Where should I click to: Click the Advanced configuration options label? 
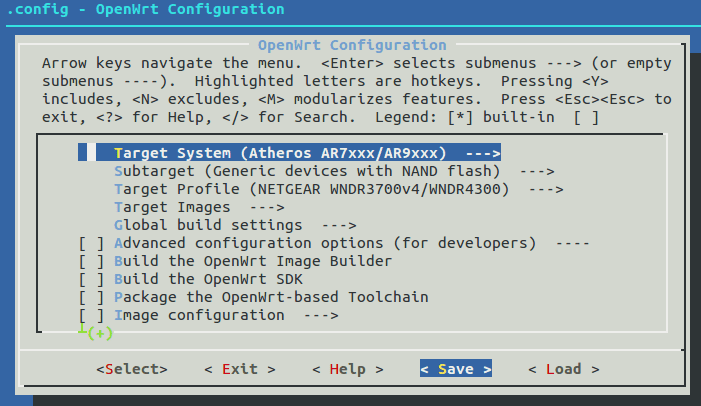pos(325,243)
